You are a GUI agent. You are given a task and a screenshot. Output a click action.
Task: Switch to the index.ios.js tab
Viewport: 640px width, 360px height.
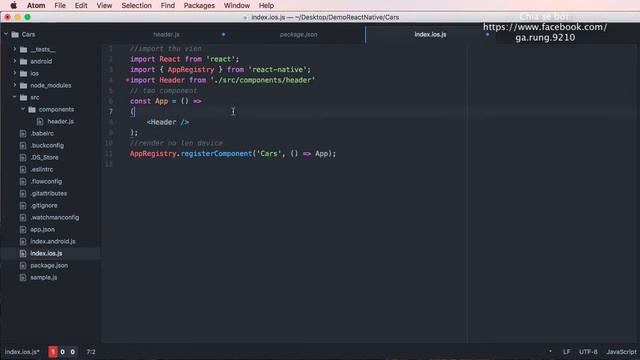coord(430,35)
